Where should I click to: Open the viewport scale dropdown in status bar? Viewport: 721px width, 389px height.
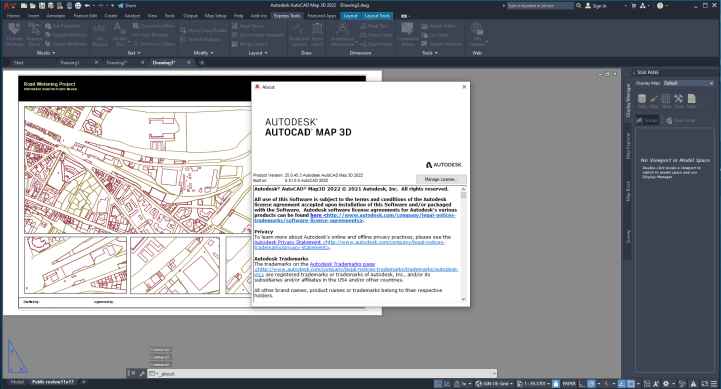coord(533,383)
